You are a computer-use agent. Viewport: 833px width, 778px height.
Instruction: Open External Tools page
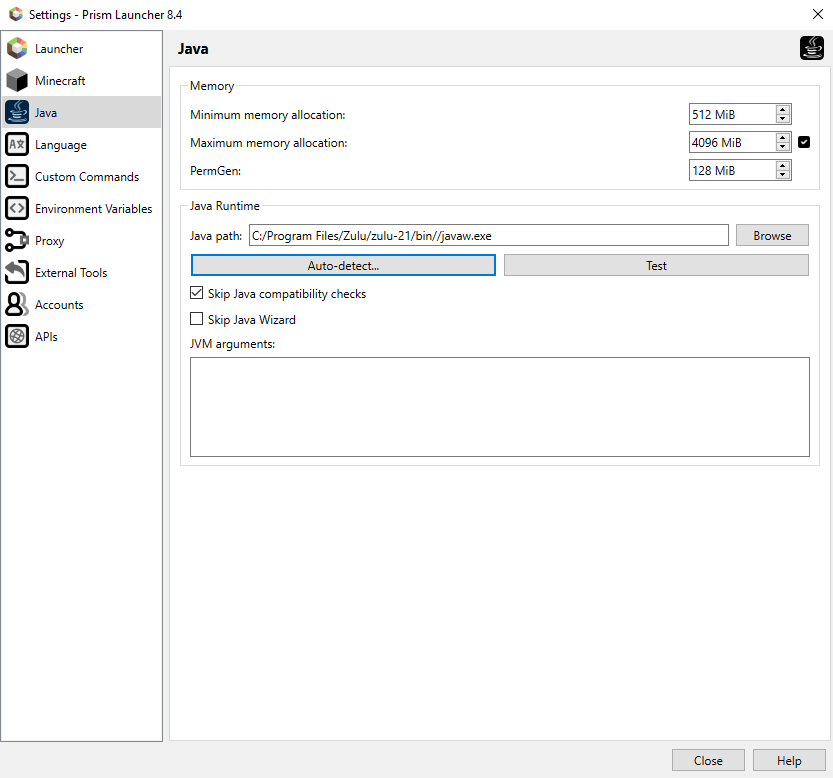click(82, 272)
